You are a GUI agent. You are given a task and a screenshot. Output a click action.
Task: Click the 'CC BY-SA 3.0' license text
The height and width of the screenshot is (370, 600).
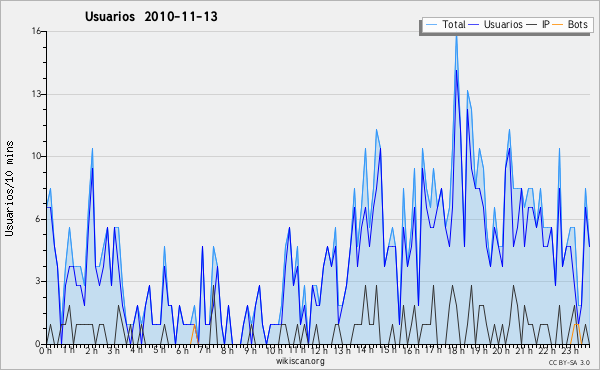tap(569, 362)
